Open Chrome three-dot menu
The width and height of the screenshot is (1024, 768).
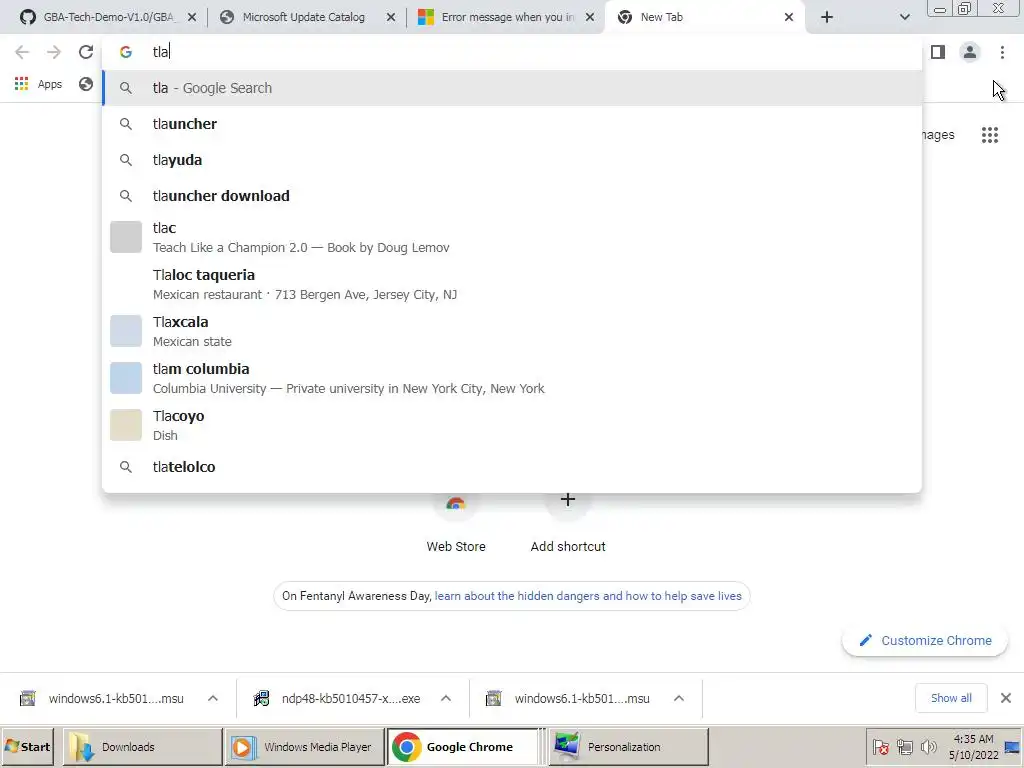1002,52
